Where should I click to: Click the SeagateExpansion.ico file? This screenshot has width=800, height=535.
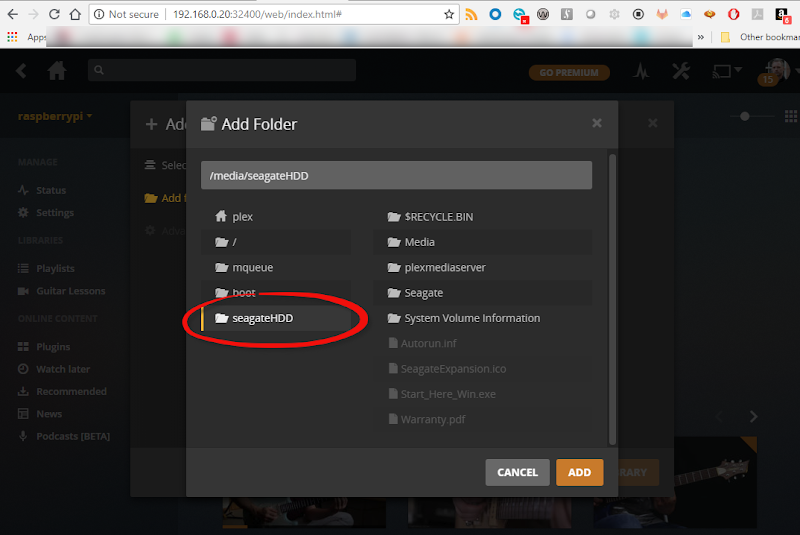[x=483, y=369]
